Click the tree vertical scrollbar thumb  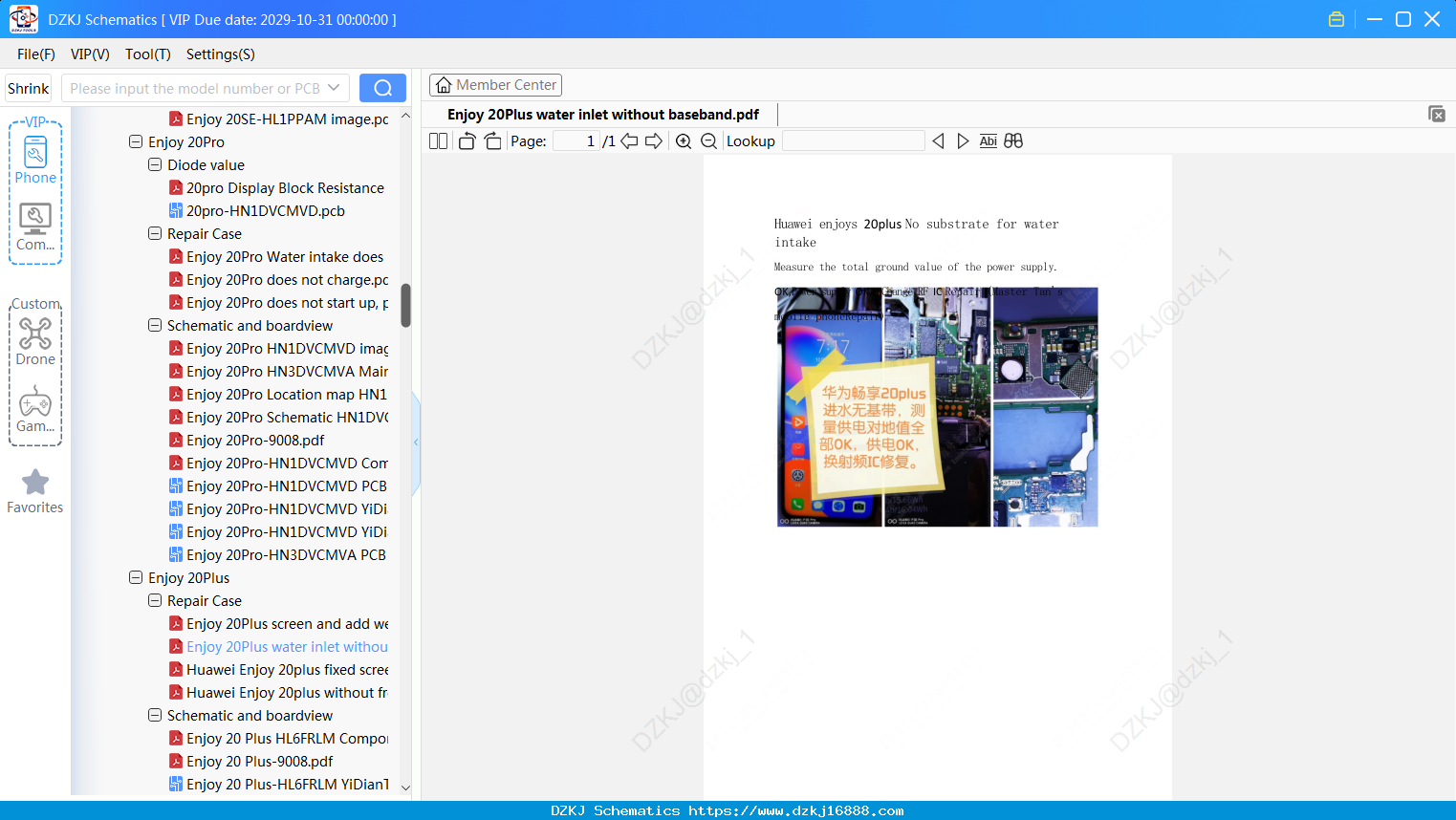pyautogui.click(x=405, y=305)
